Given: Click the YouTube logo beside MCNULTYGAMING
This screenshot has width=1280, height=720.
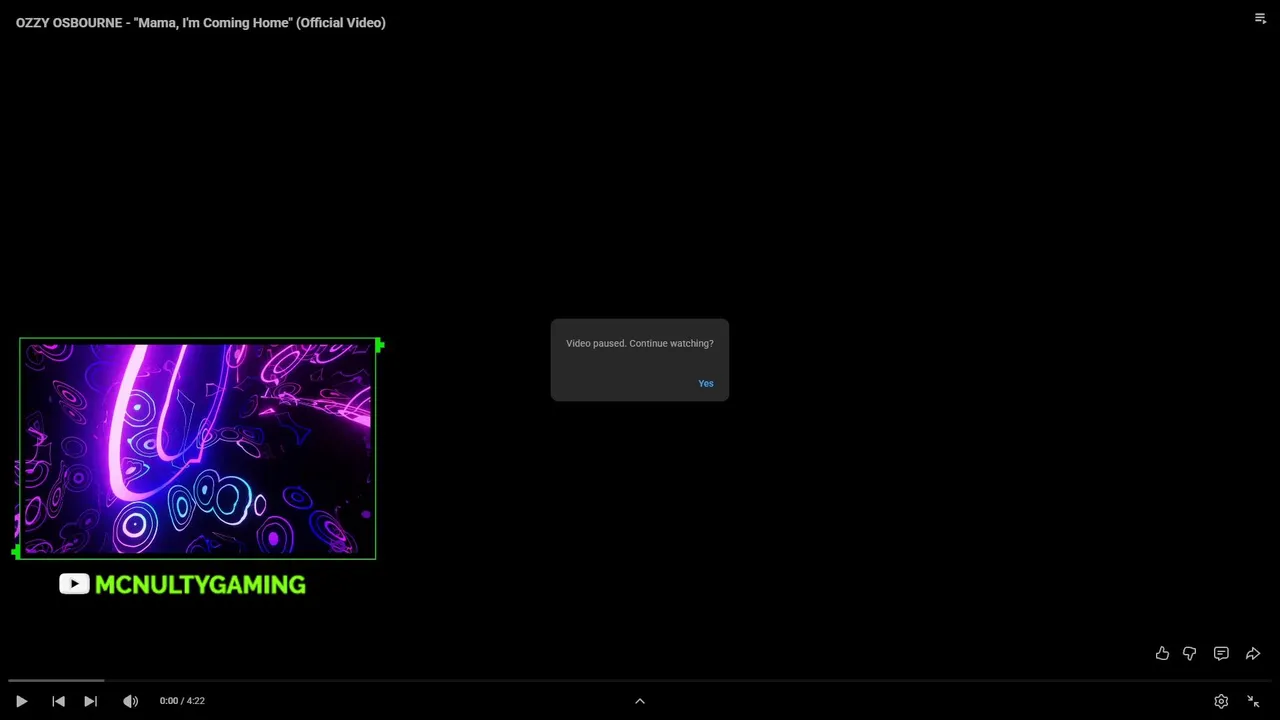Looking at the screenshot, I should click(74, 584).
